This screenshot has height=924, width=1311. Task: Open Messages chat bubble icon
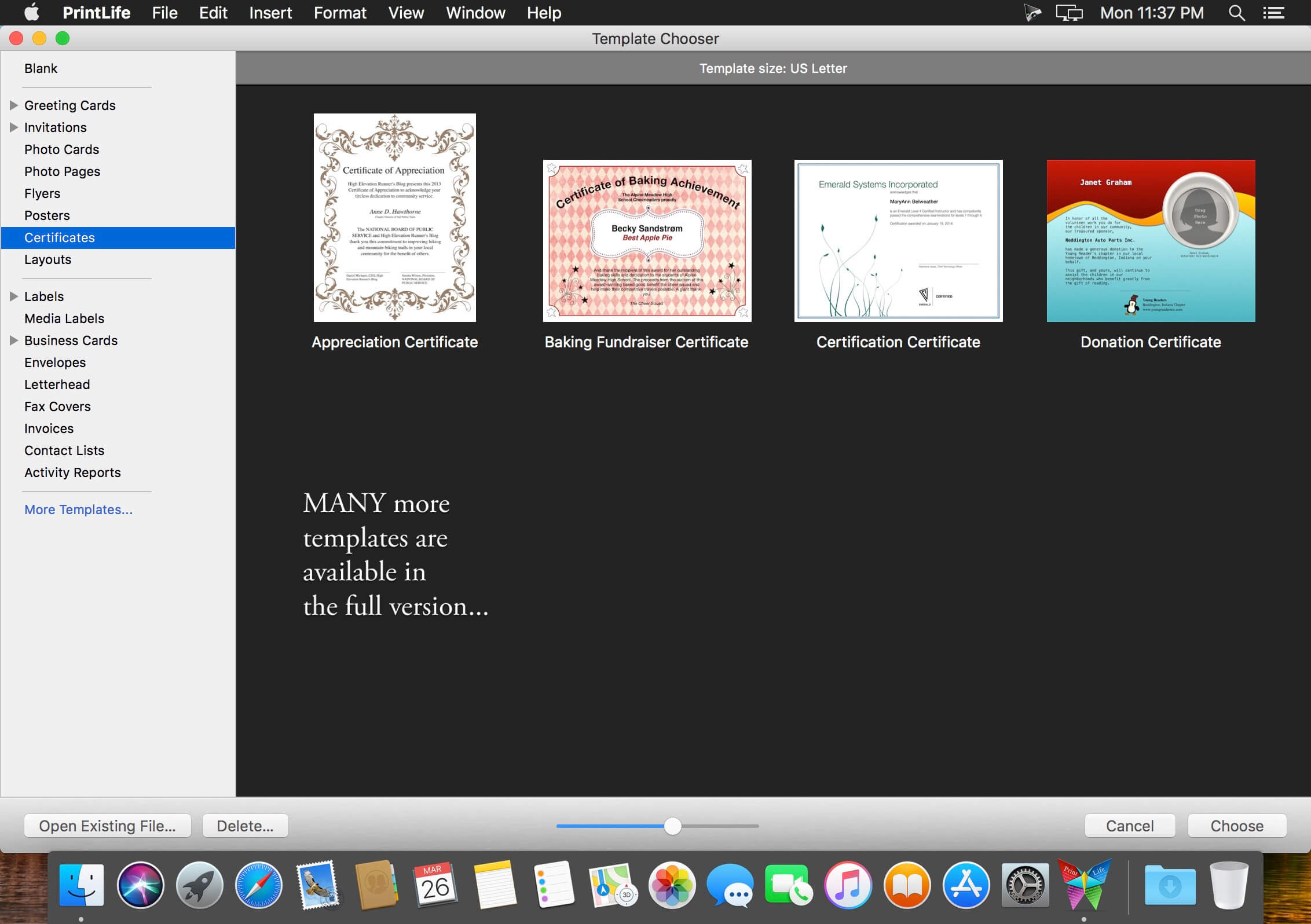point(731,885)
